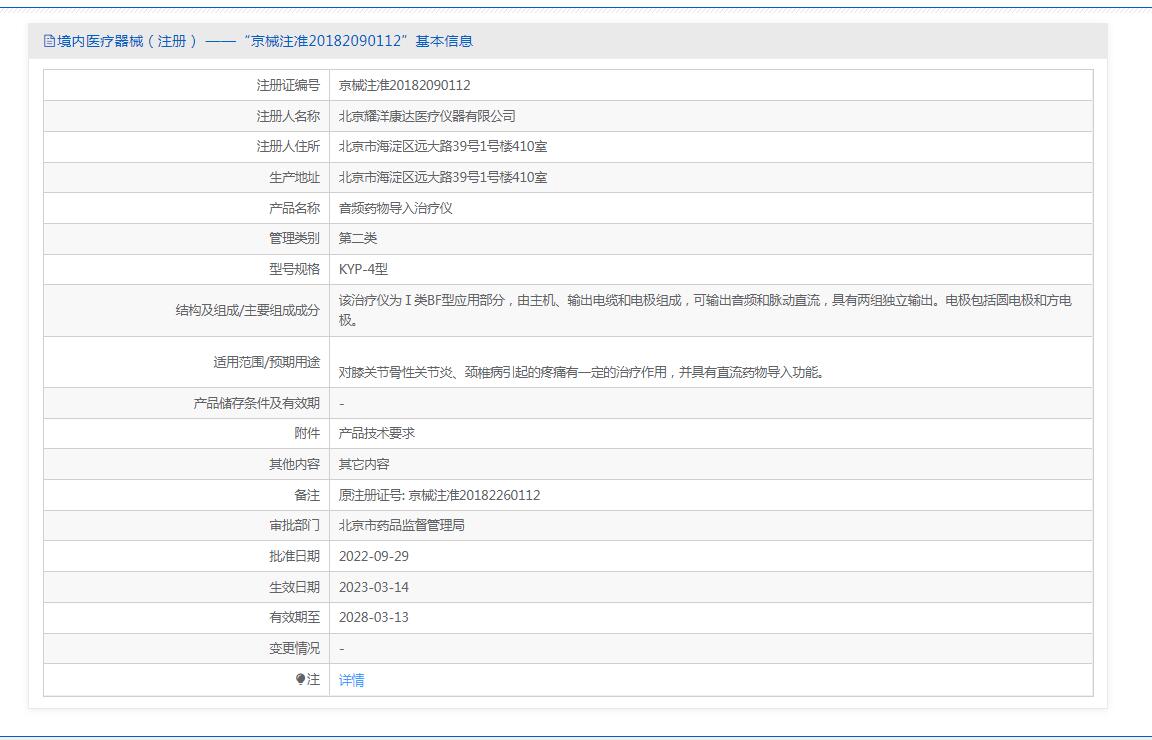Click 其它内容 in the 其他内容 row
This screenshot has width=1152, height=740.
364,464
